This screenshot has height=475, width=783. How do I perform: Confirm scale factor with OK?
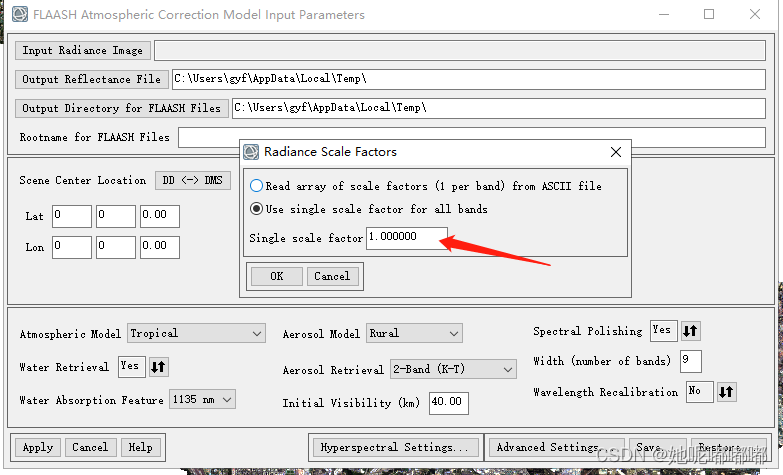[277, 276]
